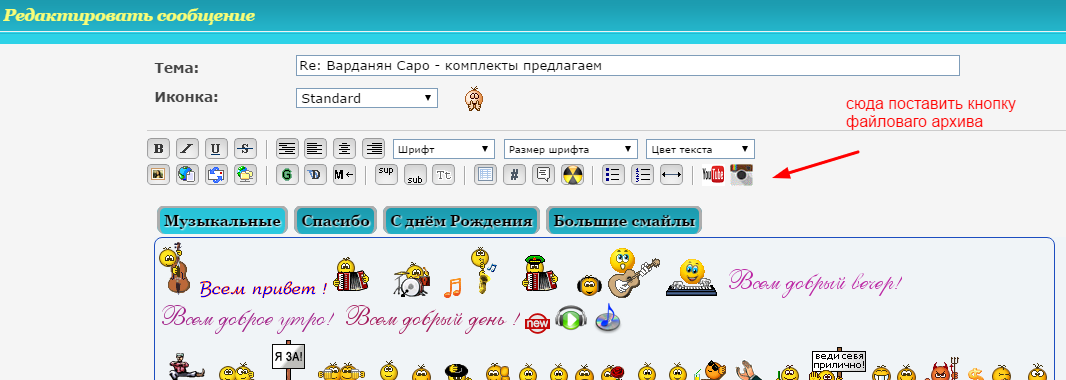Screen dimensions: 1066x380
Task: Open the С днём Рождения tab
Action: [462, 221]
